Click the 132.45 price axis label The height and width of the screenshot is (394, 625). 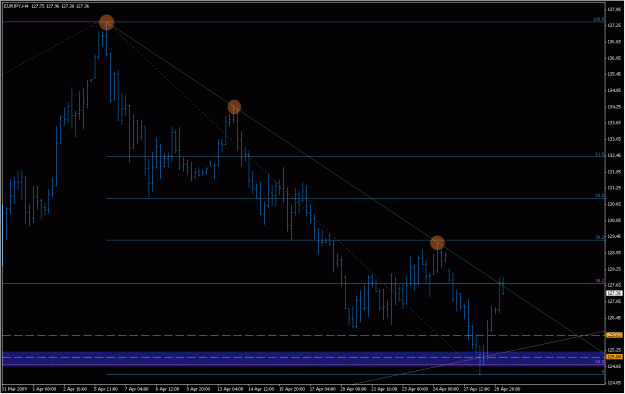[614, 156]
